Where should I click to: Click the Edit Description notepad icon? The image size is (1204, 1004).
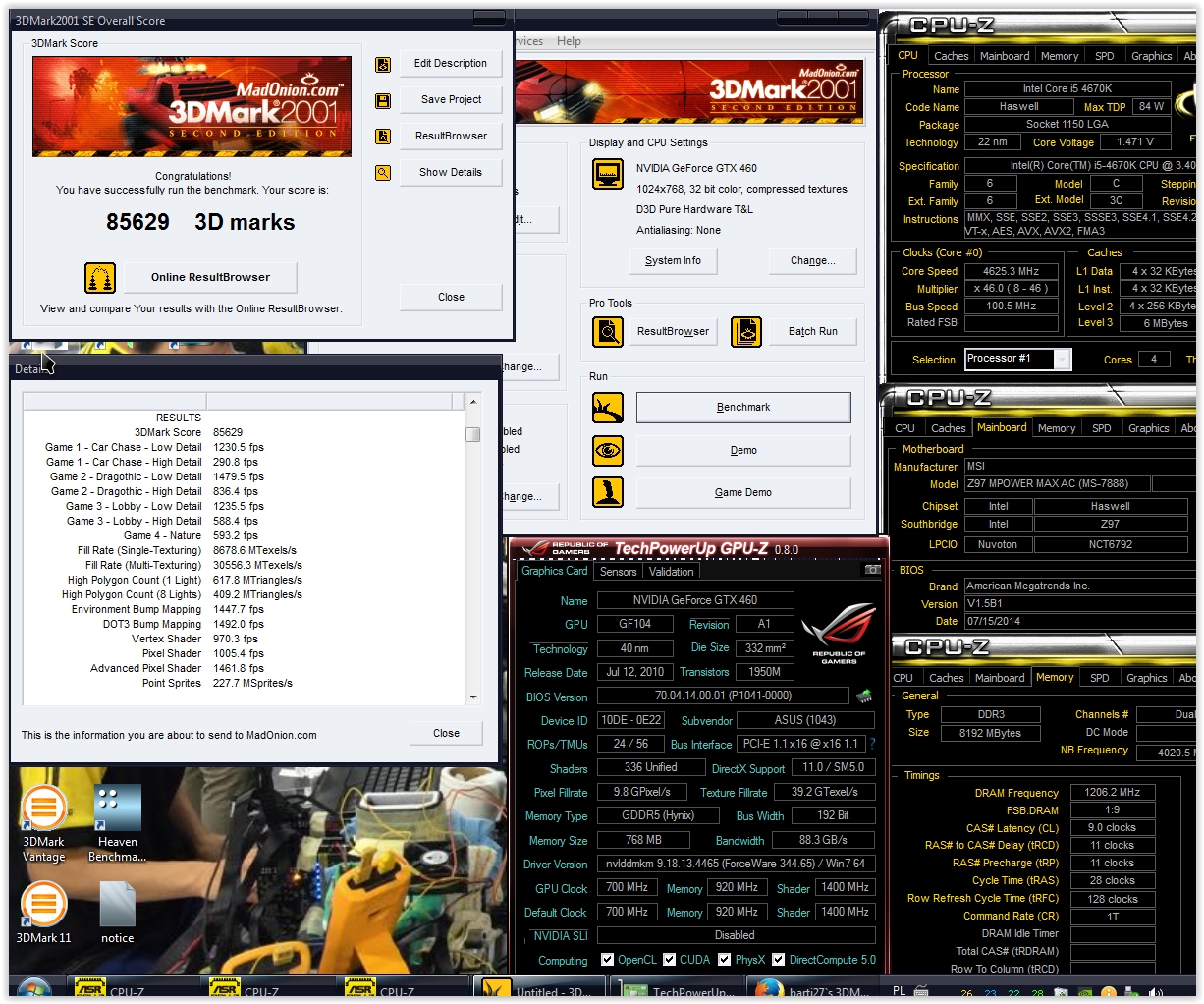tap(383, 64)
